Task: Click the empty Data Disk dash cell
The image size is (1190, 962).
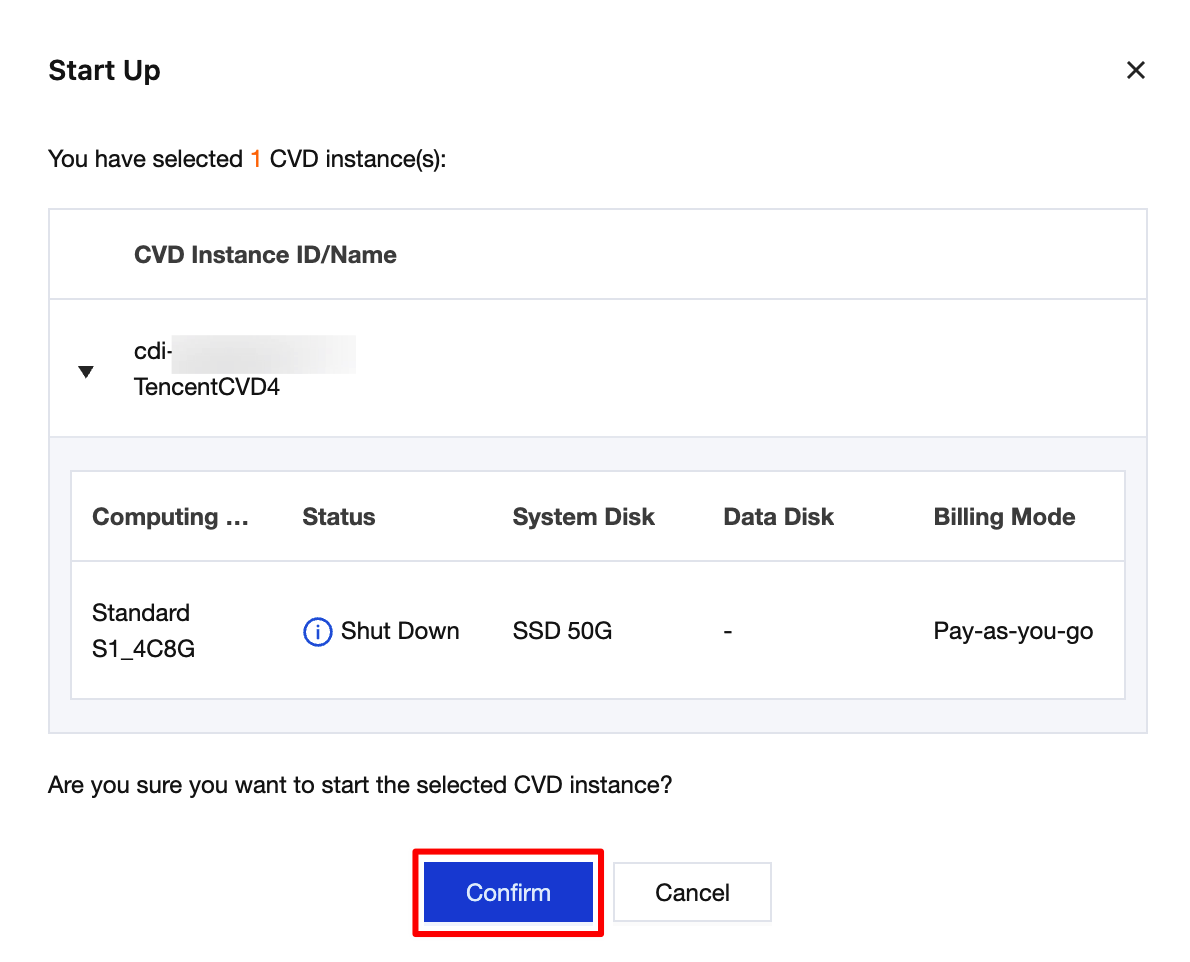Action: 728,632
